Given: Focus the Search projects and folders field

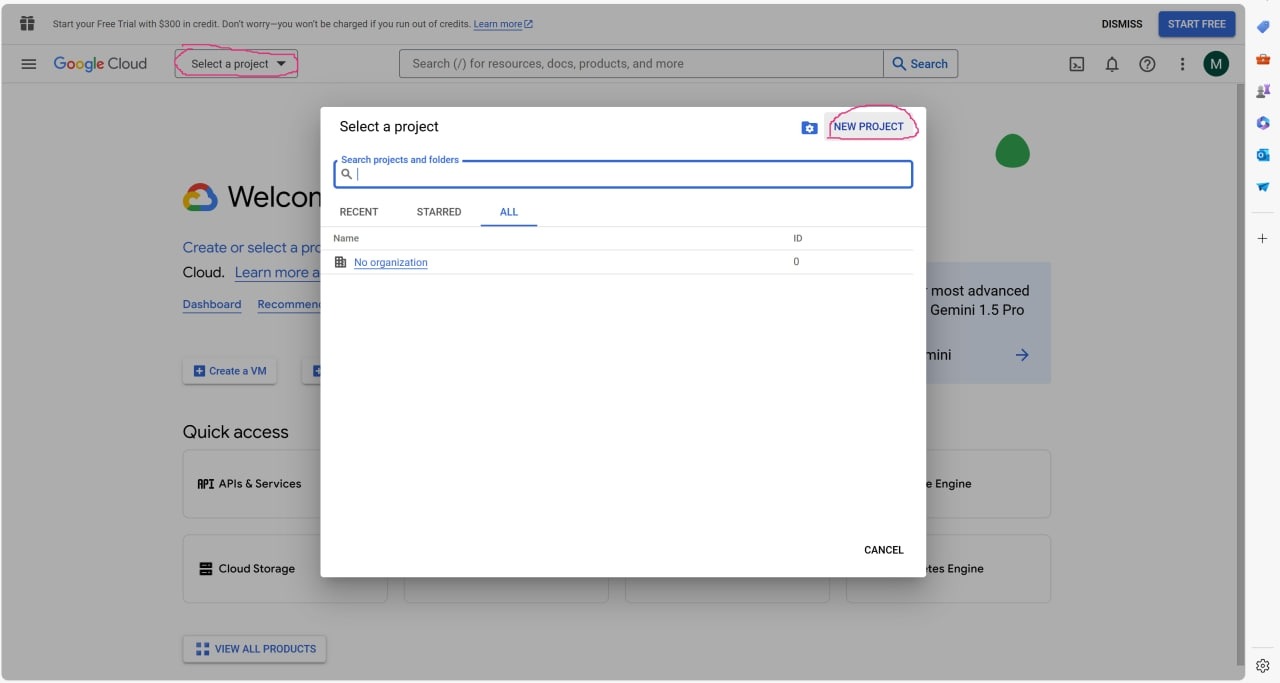Looking at the screenshot, I should coord(623,174).
